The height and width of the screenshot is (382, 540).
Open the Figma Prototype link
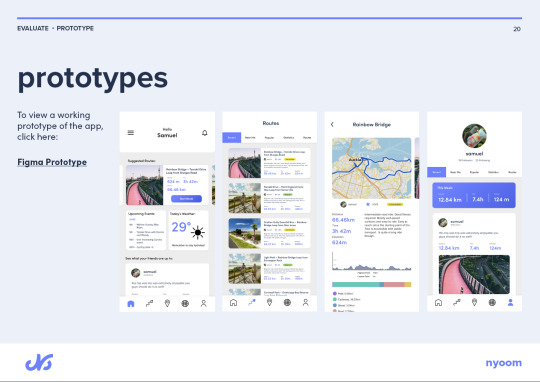tap(52, 162)
